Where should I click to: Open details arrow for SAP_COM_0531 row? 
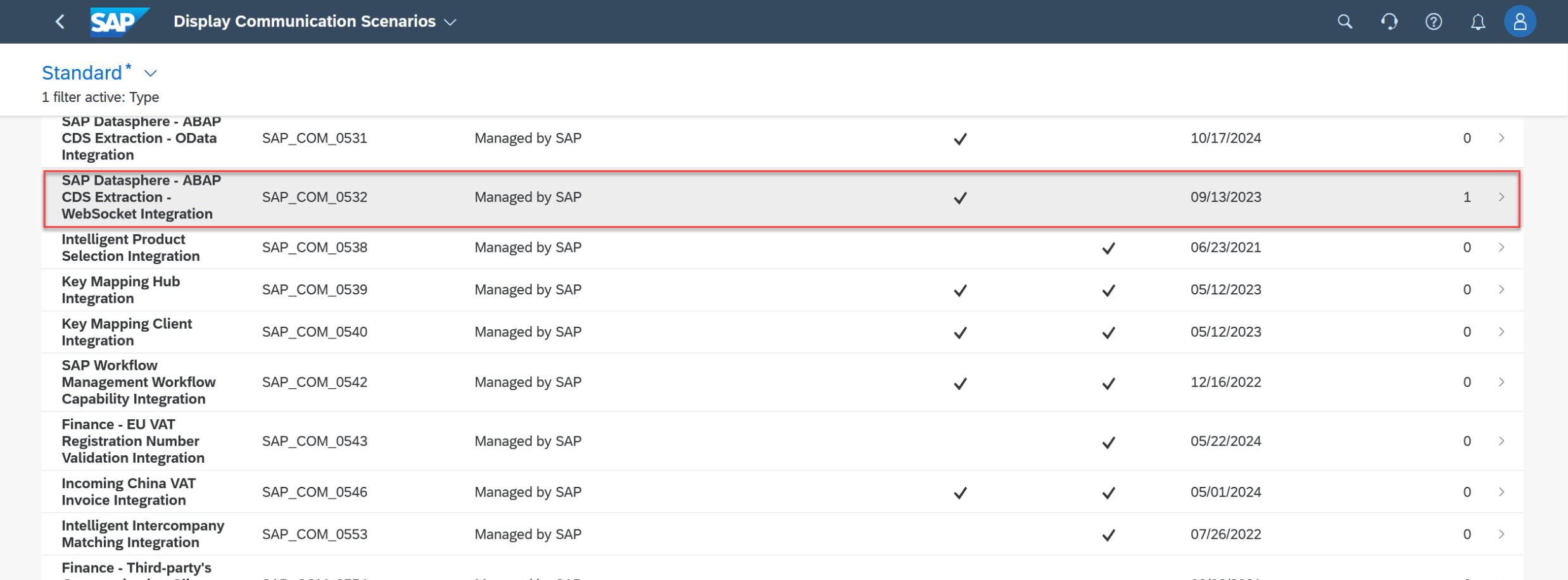click(1501, 138)
